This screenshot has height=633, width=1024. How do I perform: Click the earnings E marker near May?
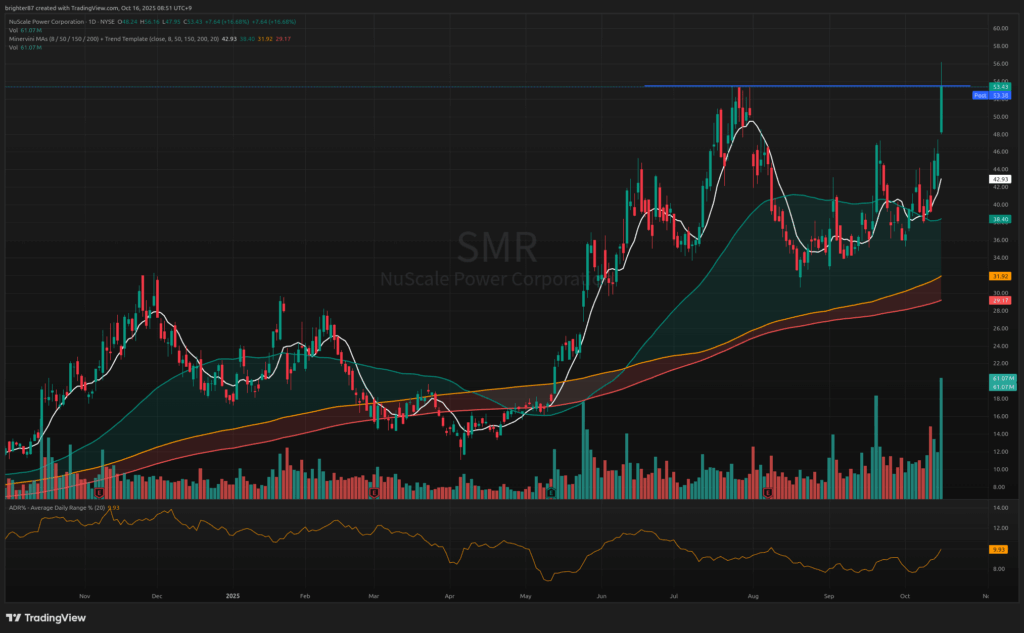pos(551,493)
